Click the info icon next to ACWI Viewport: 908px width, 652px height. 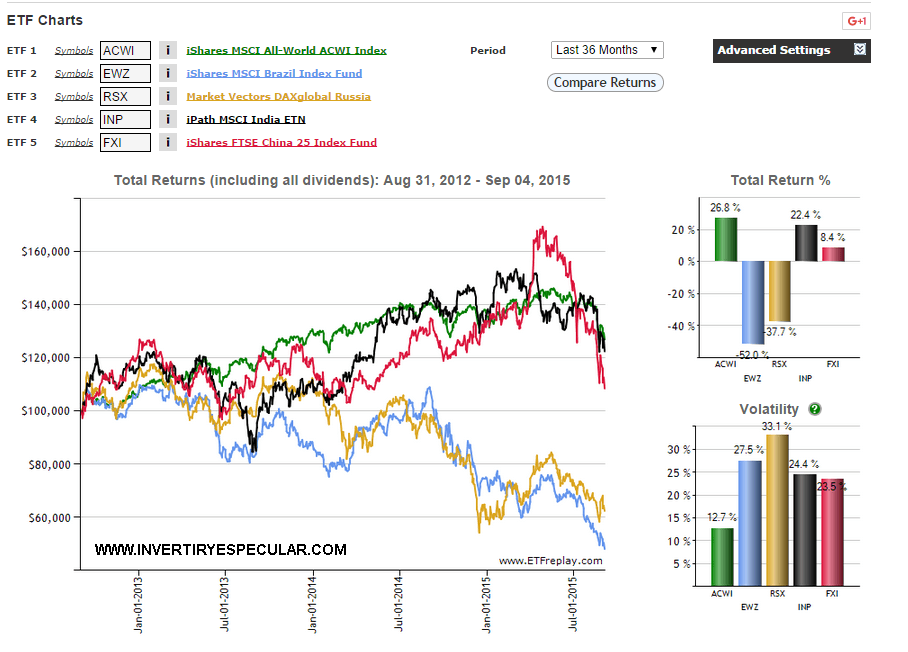click(x=168, y=50)
